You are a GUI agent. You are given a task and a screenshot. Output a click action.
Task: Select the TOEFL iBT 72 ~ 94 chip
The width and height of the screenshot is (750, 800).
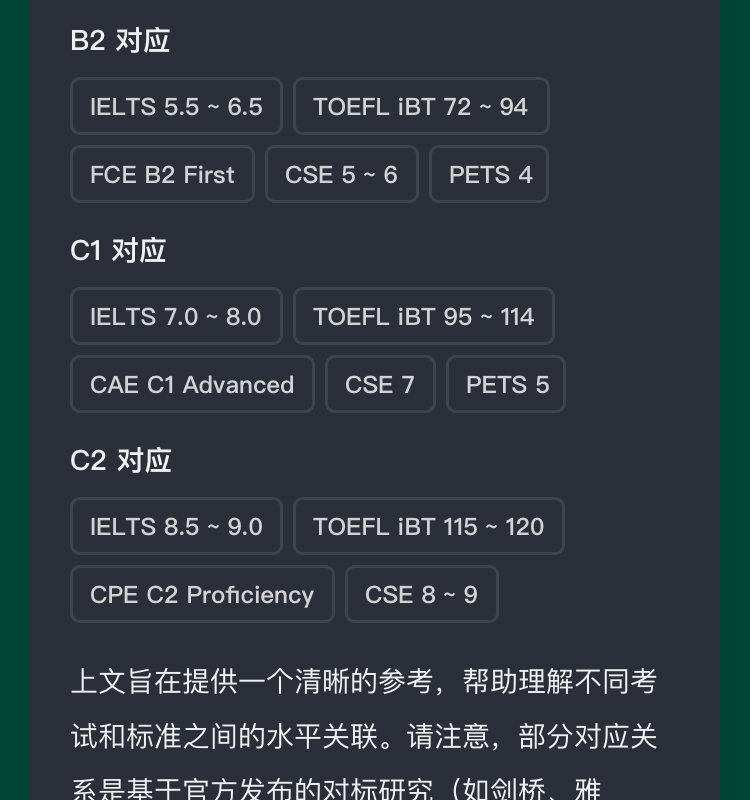click(420, 106)
